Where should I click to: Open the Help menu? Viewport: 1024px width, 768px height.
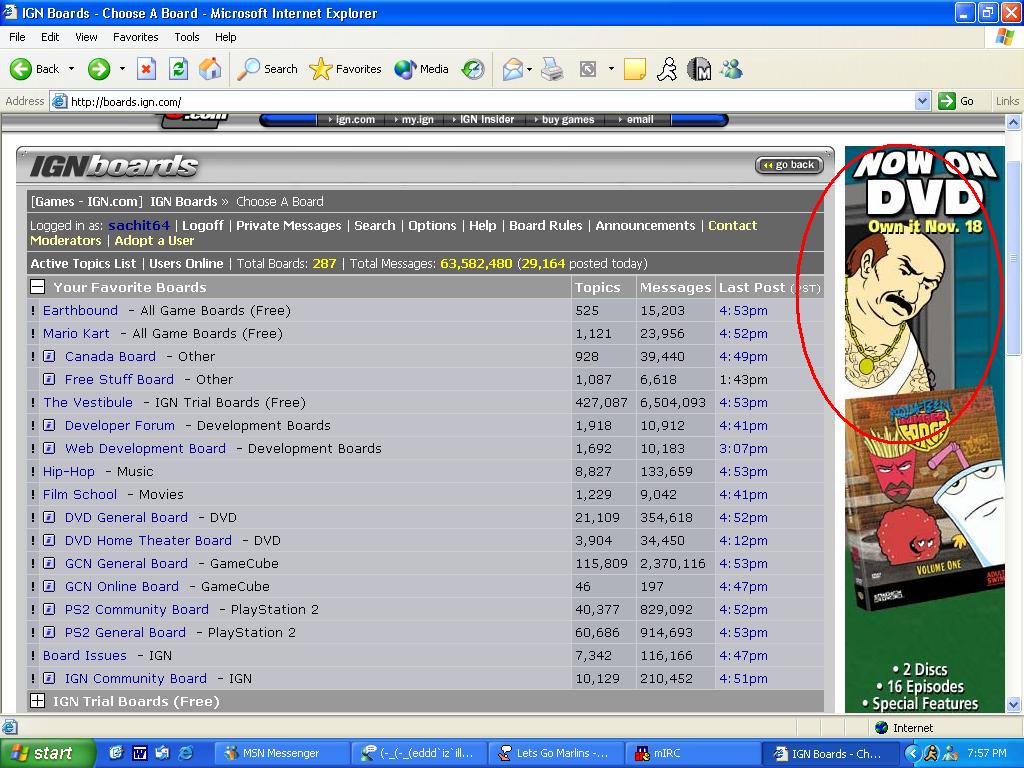(225, 37)
